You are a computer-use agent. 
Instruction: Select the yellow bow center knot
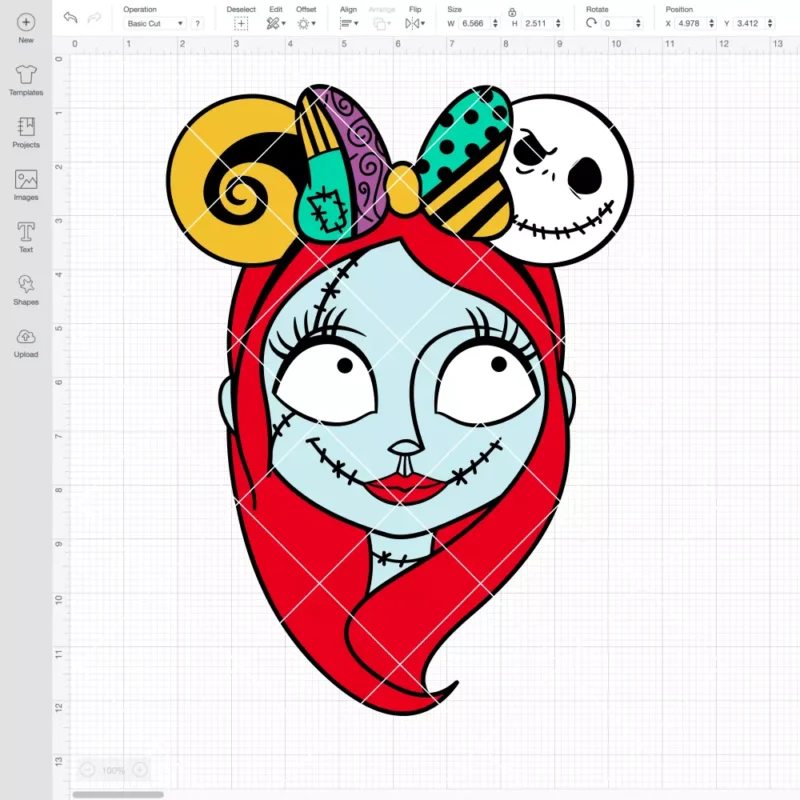tap(403, 189)
